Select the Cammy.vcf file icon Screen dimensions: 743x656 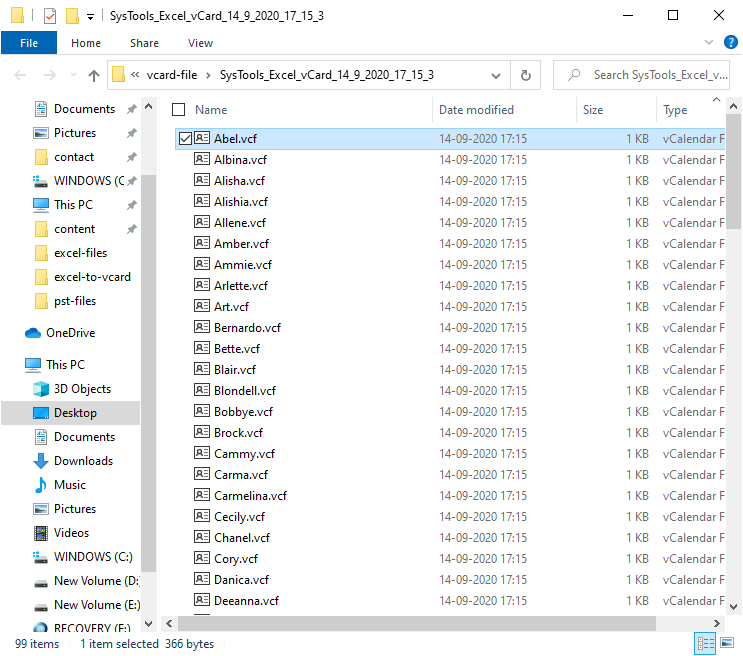coord(202,453)
